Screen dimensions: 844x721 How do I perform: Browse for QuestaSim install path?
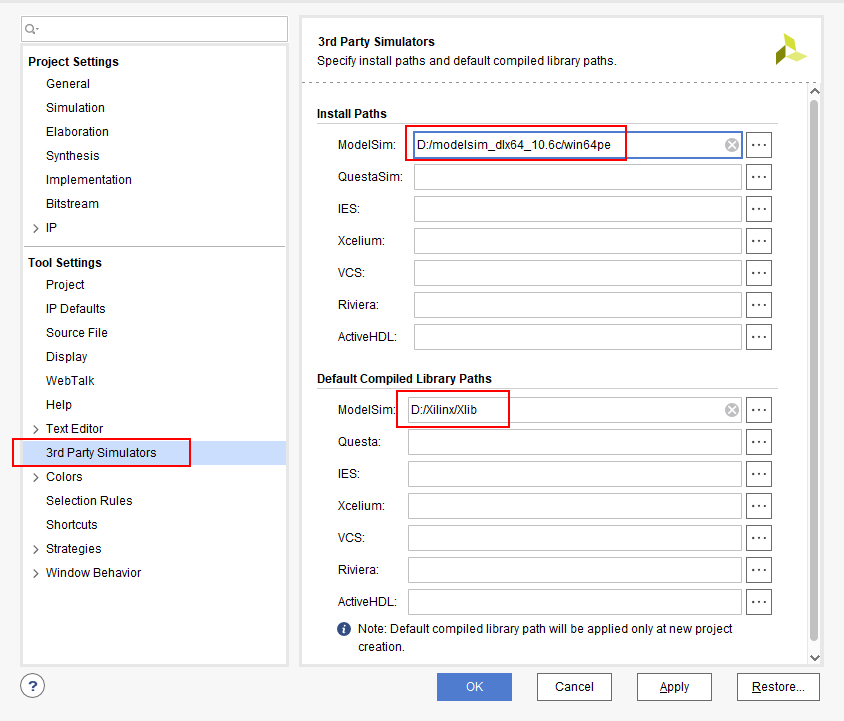coord(758,177)
